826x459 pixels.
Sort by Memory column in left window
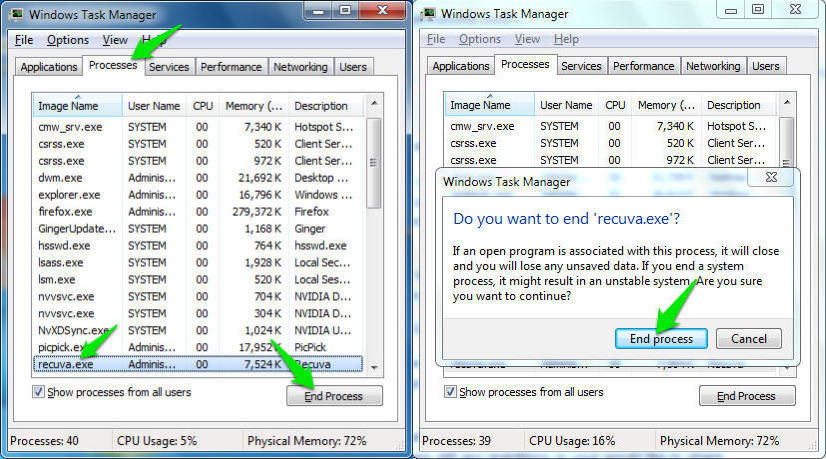pyautogui.click(x=254, y=106)
